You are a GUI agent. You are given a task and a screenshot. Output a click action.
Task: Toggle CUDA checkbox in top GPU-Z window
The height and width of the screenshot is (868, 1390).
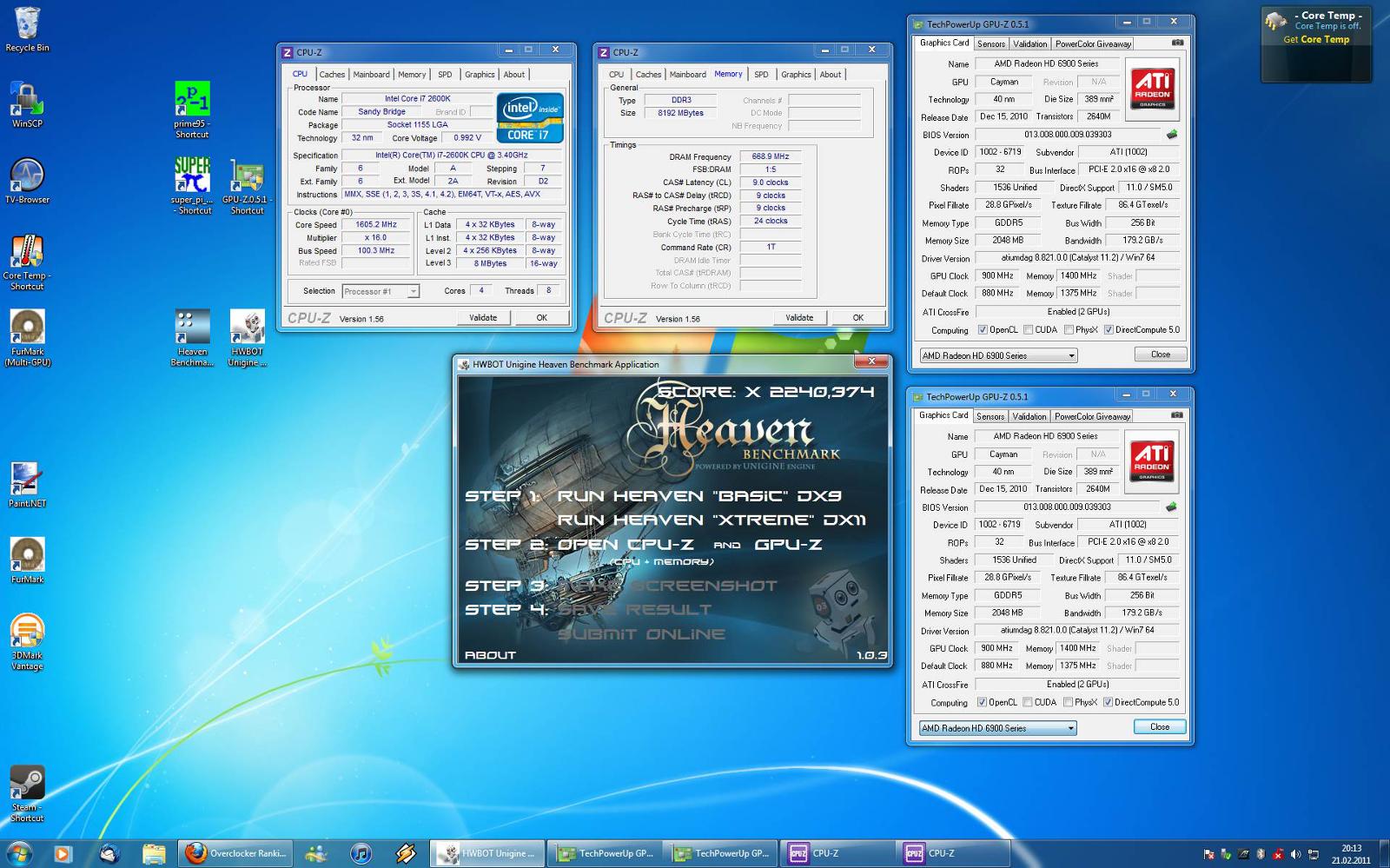point(1028,330)
